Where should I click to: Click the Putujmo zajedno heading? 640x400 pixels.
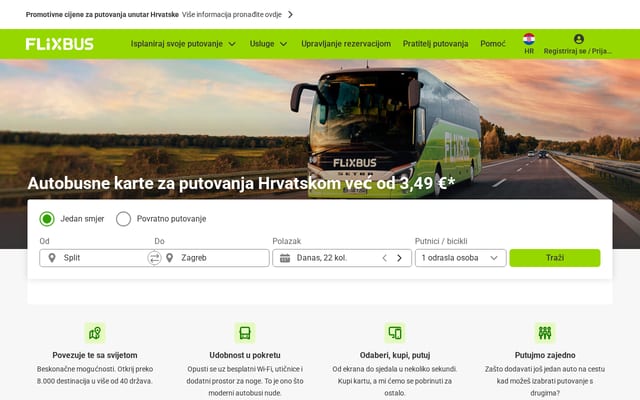point(545,355)
